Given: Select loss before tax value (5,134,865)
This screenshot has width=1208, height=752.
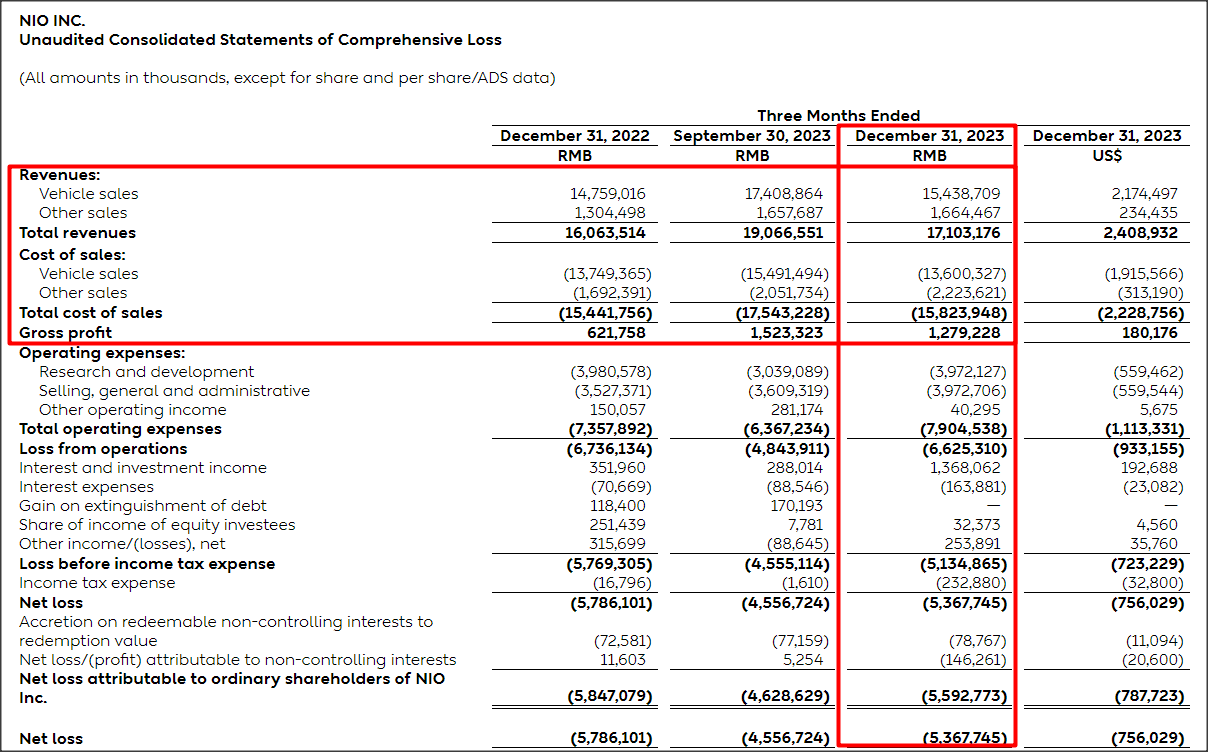Looking at the screenshot, I should click(x=962, y=564).
